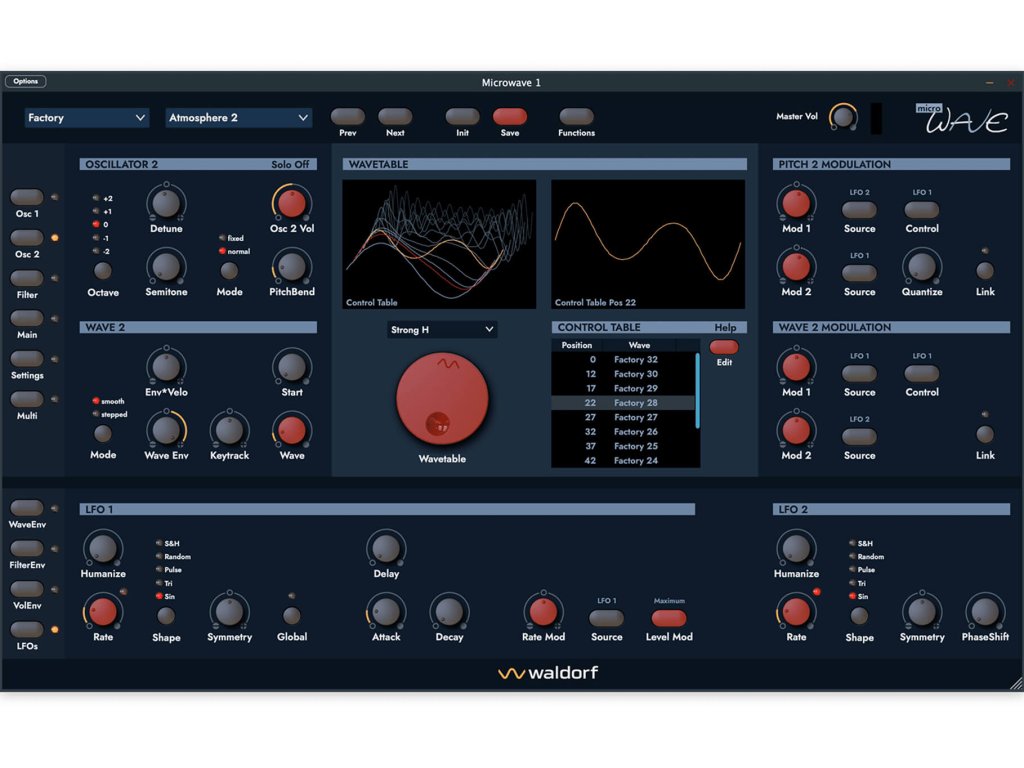
Task: Open the Factory bank dropdown
Action: (x=86, y=118)
